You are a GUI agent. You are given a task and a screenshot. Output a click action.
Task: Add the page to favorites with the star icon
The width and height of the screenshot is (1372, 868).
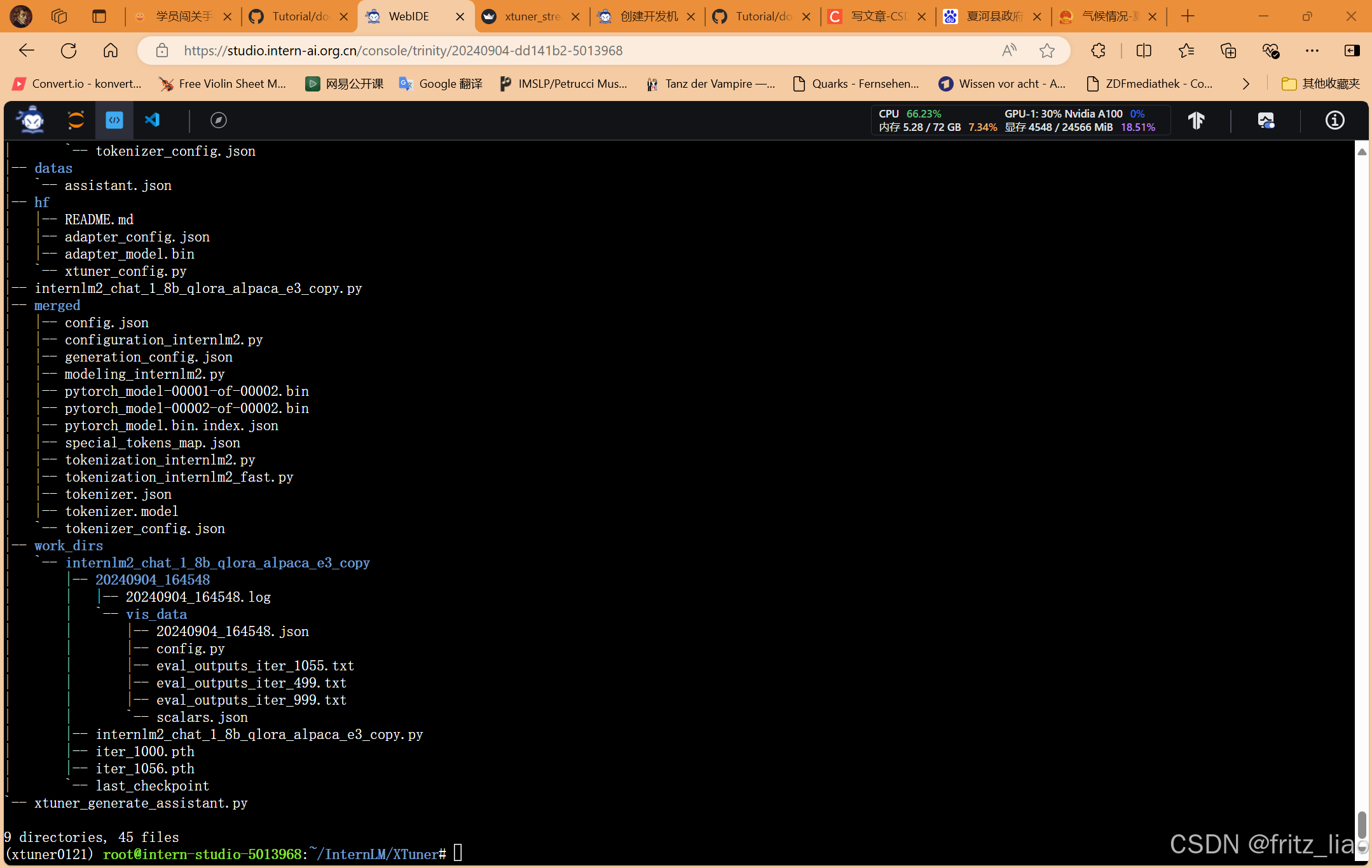tap(1047, 51)
